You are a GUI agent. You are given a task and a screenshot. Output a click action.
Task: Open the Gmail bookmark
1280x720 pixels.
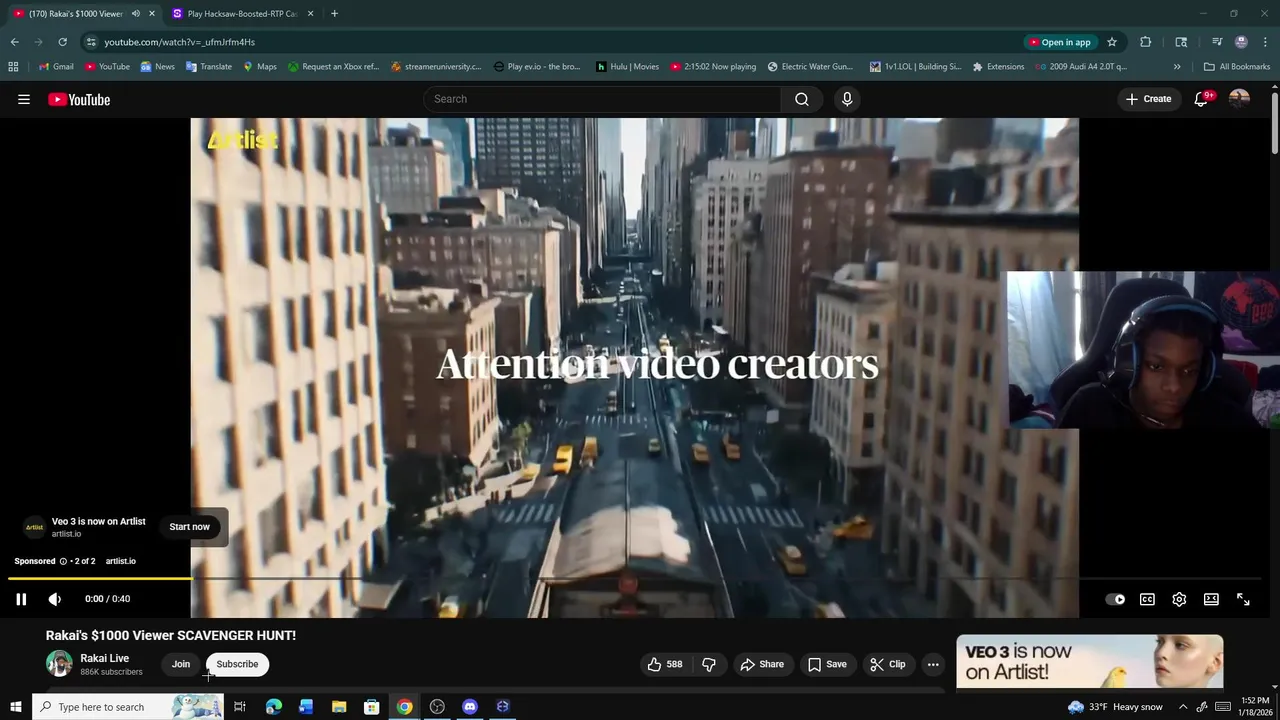tap(56, 67)
